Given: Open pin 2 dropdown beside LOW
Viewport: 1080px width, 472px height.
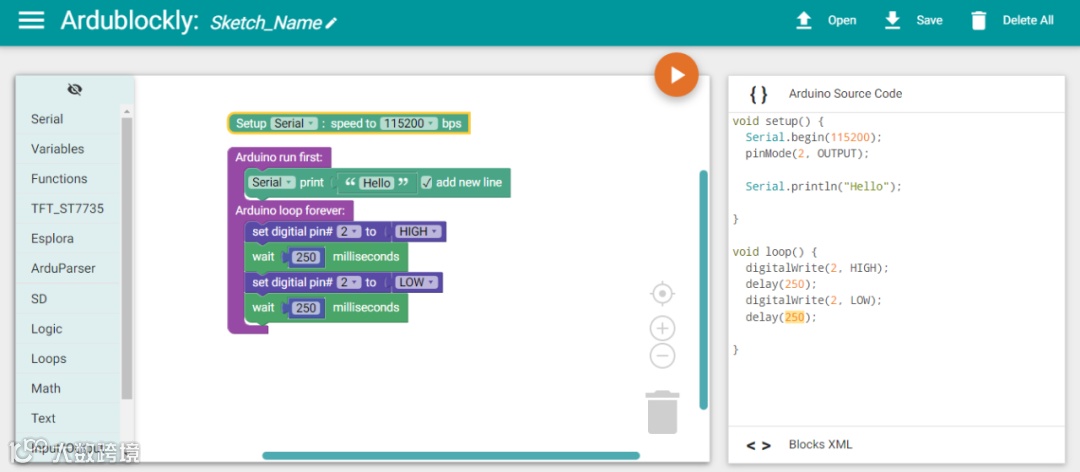Looking at the screenshot, I should pyautogui.click(x=349, y=283).
